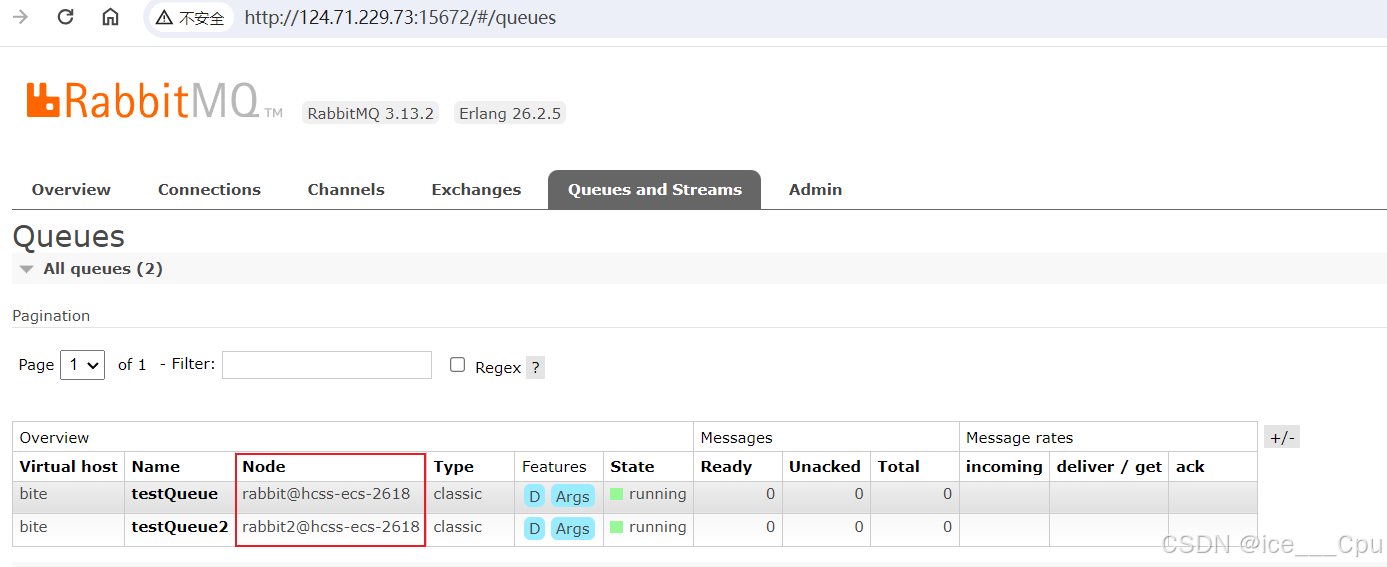Sort by incoming rate column
1387x567 pixels.
pos(1004,467)
